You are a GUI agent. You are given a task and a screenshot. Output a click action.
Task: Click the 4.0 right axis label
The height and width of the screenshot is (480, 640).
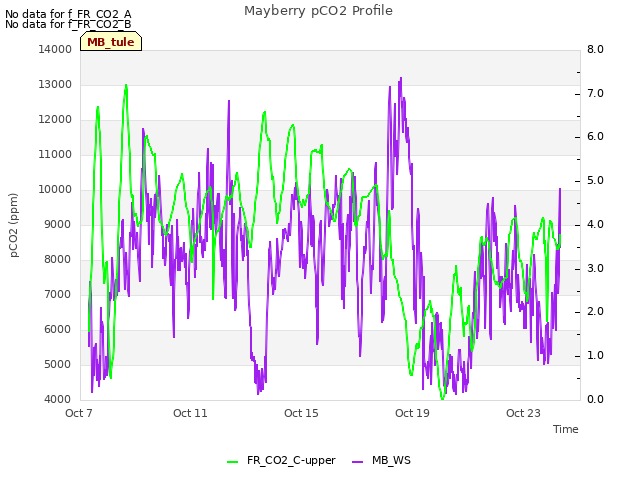coord(595,224)
